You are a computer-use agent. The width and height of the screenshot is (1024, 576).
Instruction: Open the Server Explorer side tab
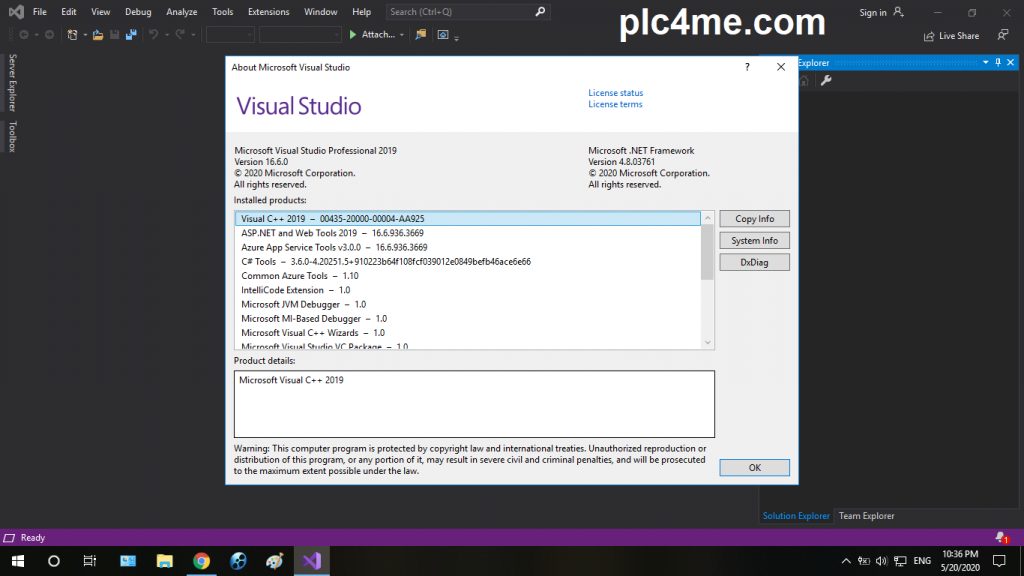(12, 82)
